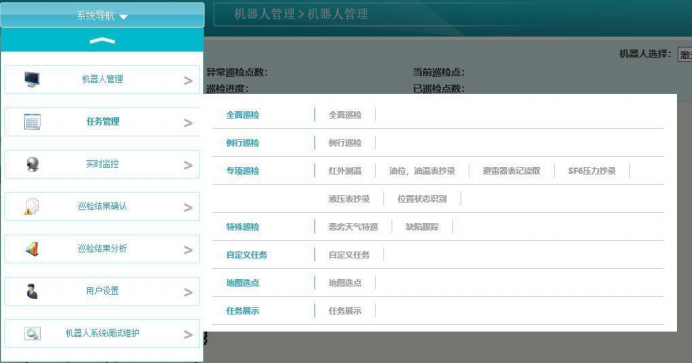Expand the arrow next to 实时监控
692x364 pixels.
[x=188, y=165]
